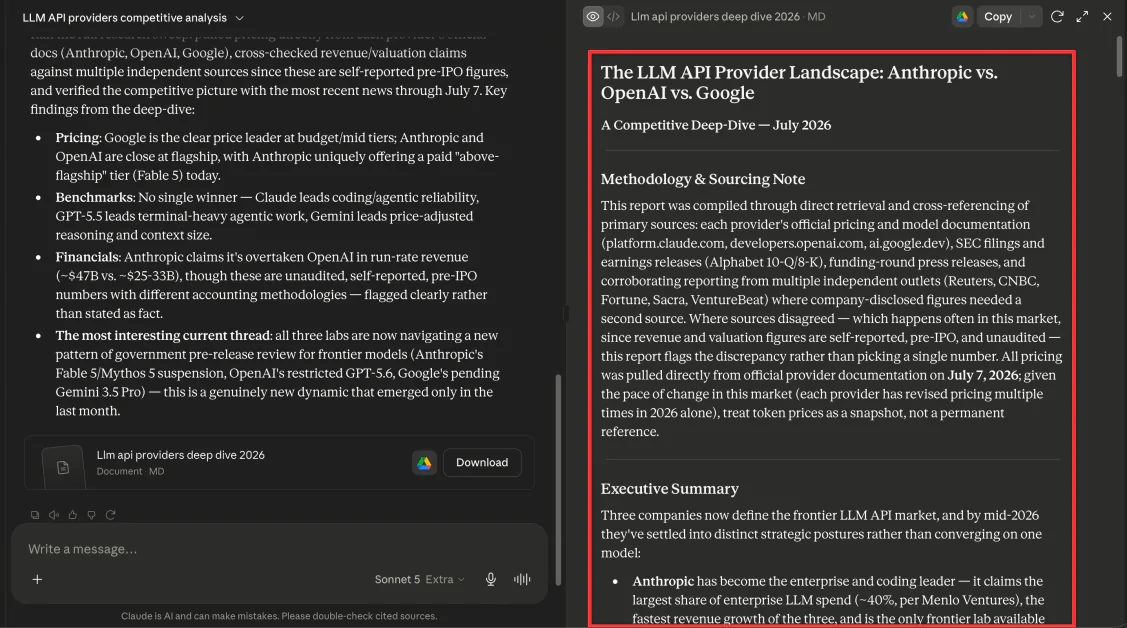This screenshot has height=628, width=1127.
Task: Click the refresh icon in artifact header
Action: click(1057, 17)
